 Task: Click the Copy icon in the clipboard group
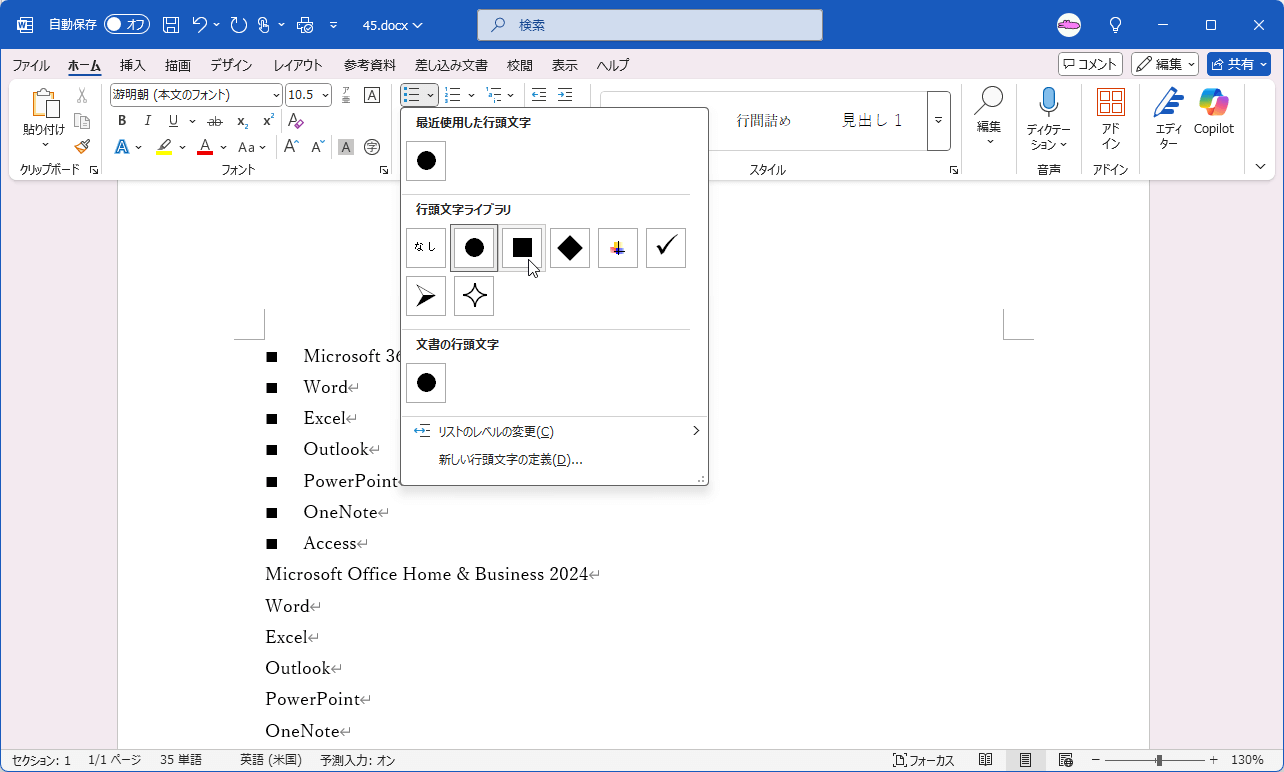[x=82, y=121]
